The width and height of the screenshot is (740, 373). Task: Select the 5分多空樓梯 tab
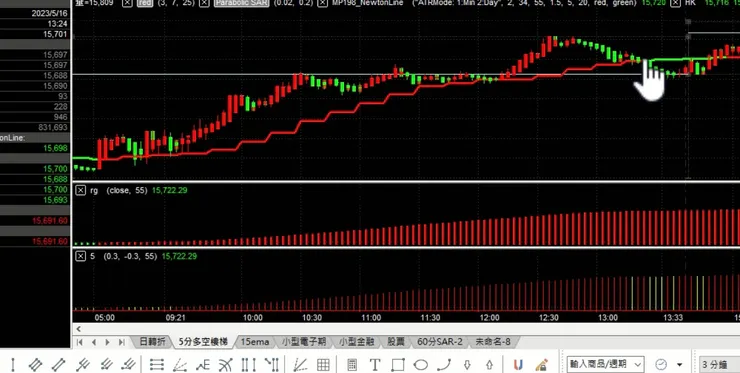point(203,341)
